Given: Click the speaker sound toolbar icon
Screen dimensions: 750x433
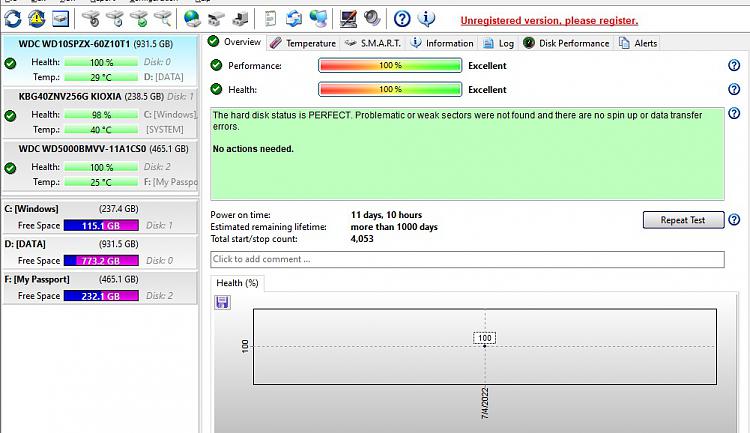Looking at the screenshot, I should (372, 19).
